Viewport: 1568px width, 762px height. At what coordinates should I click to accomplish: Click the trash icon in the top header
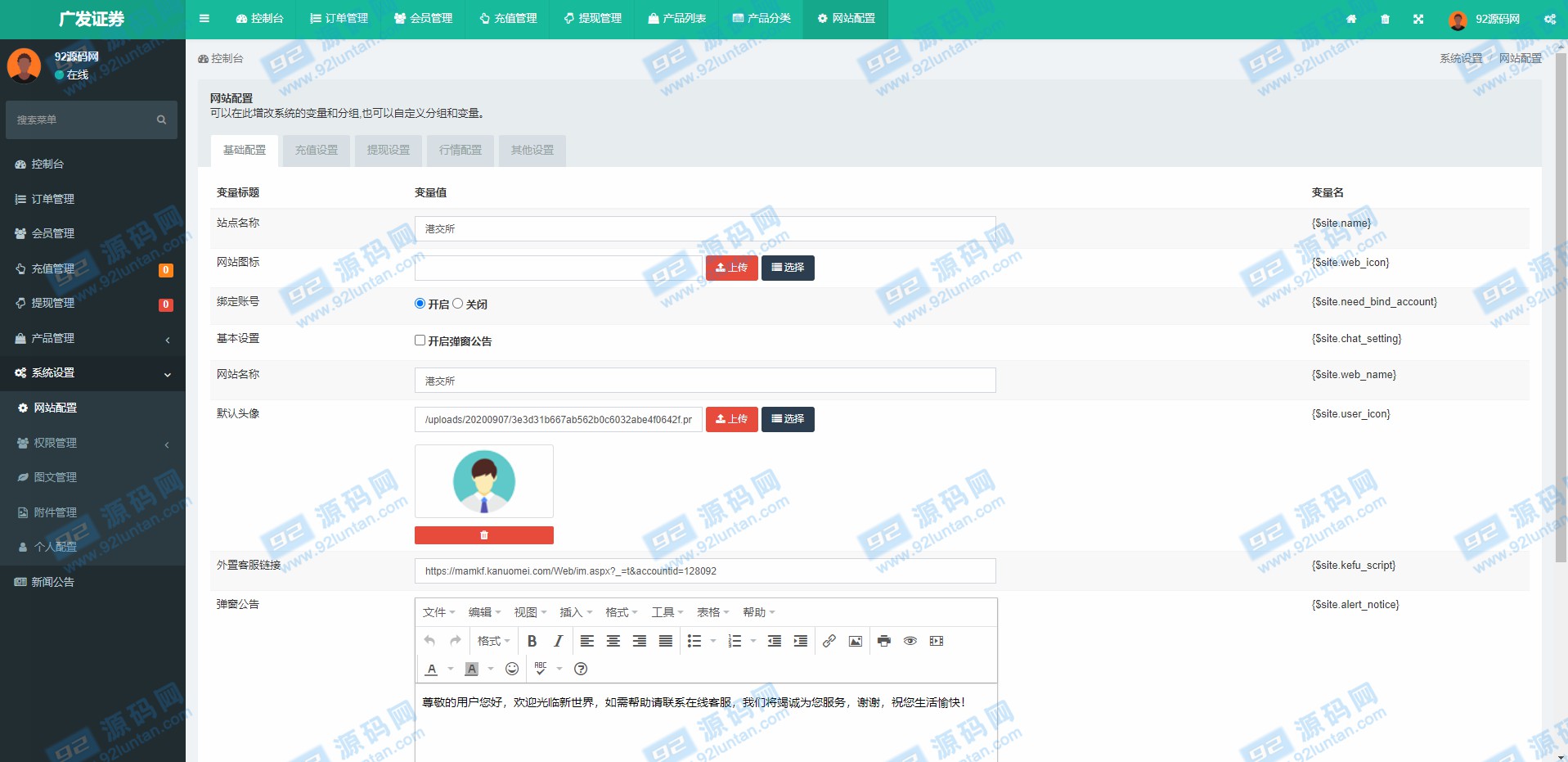click(x=1385, y=19)
